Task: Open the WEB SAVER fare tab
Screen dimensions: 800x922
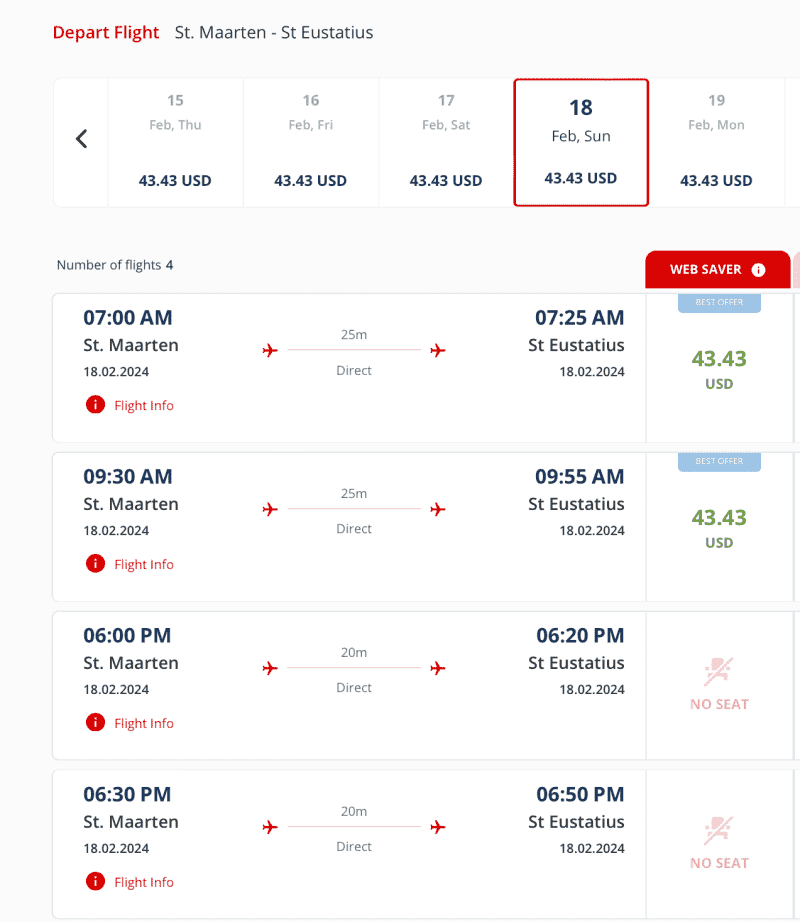Action: pos(706,270)
